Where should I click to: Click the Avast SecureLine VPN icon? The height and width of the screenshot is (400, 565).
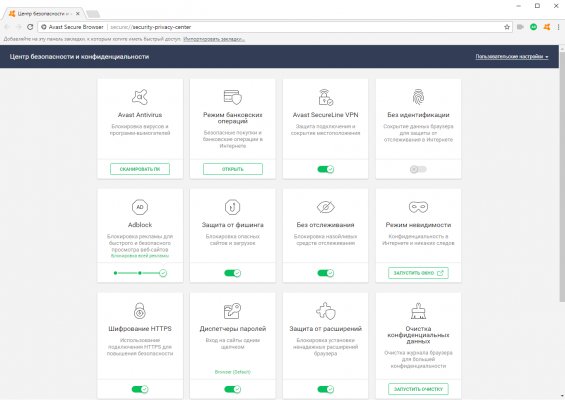coord(325,97)
